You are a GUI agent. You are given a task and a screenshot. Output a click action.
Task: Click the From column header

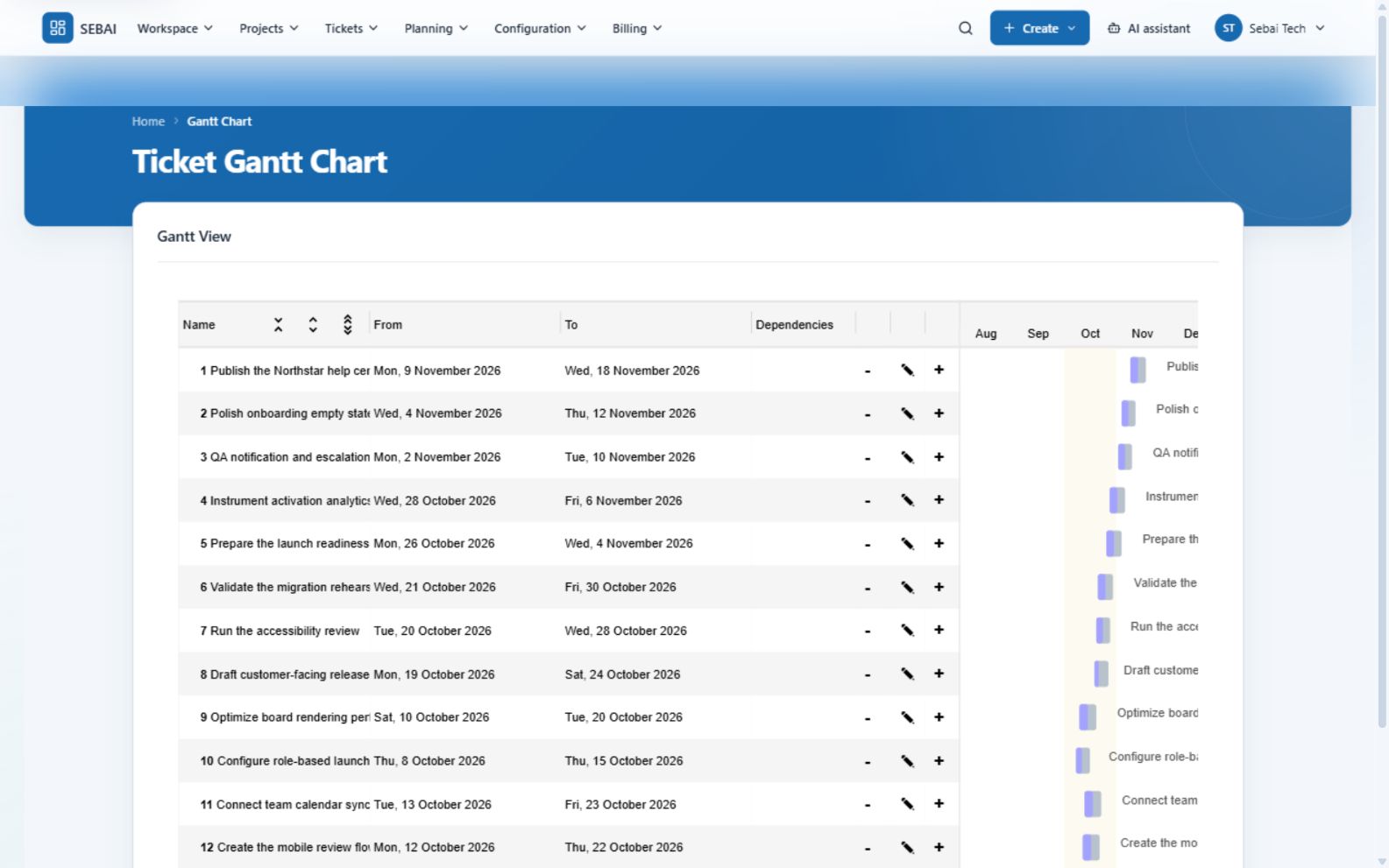point(388,325)
